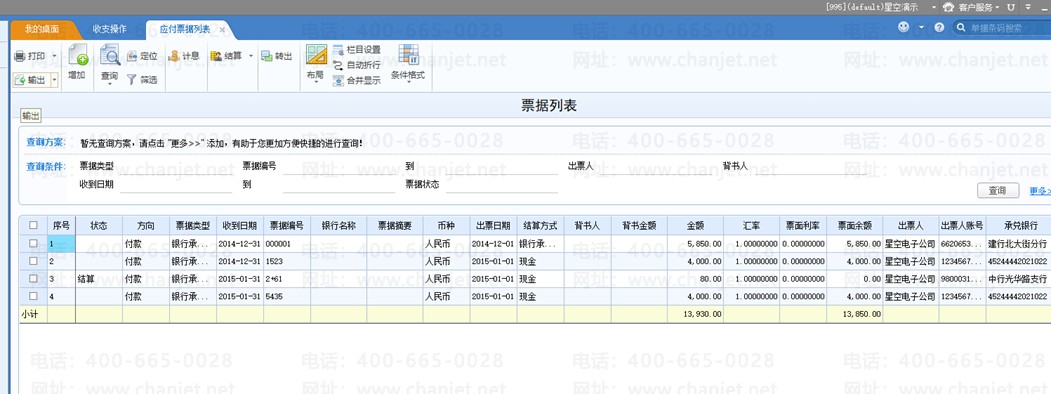This screenshot has width=1051, height=394.
Task: Switch to the 我的桌面 tab
Action: 42,29
